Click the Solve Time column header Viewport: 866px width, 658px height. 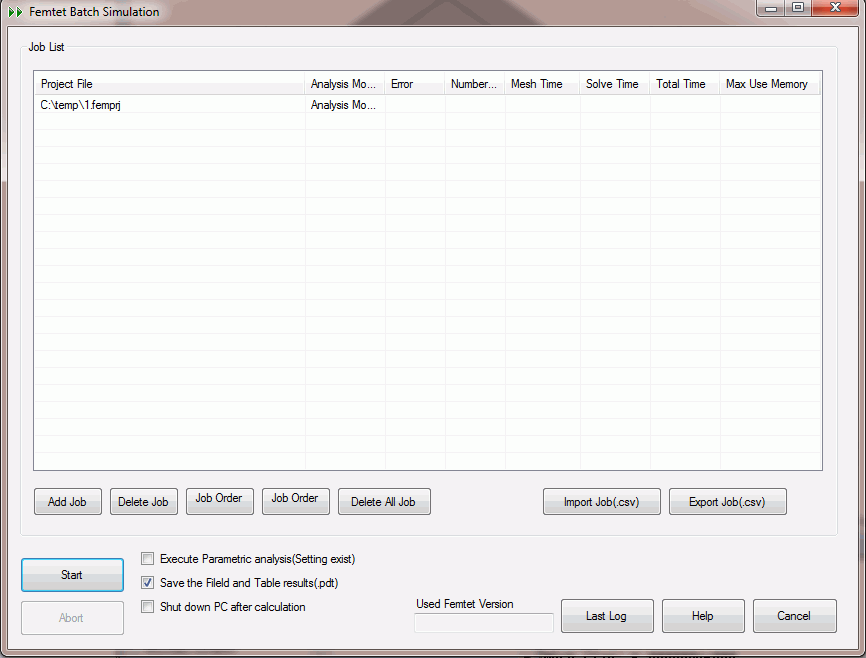(x=614, y=84)
